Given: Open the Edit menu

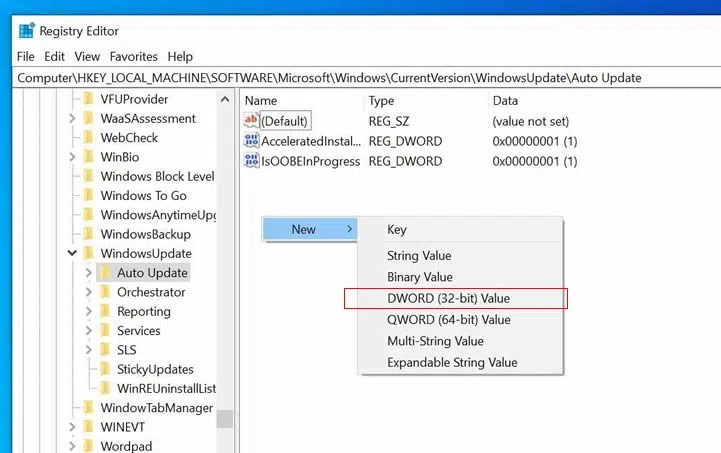Looking at the screenshot, I should pos(54,57).
